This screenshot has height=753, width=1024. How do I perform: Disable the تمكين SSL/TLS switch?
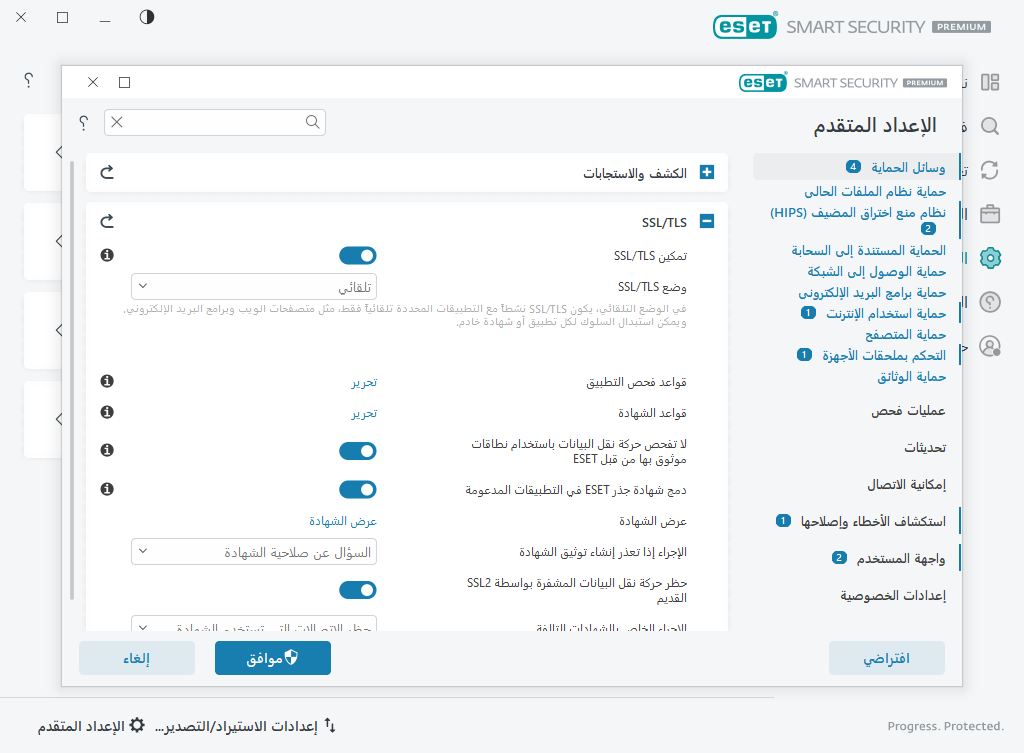(x=357, y=256)
